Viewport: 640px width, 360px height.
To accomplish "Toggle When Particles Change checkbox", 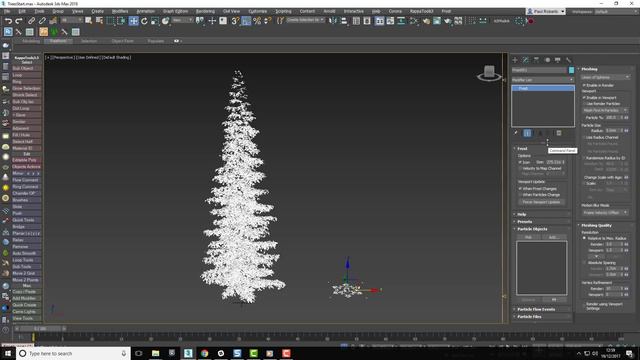I will pyautogui.click(x=520, y=195).
